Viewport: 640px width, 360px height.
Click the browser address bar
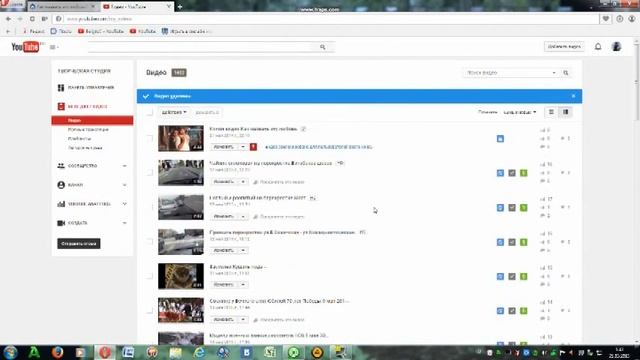(327, 19)
